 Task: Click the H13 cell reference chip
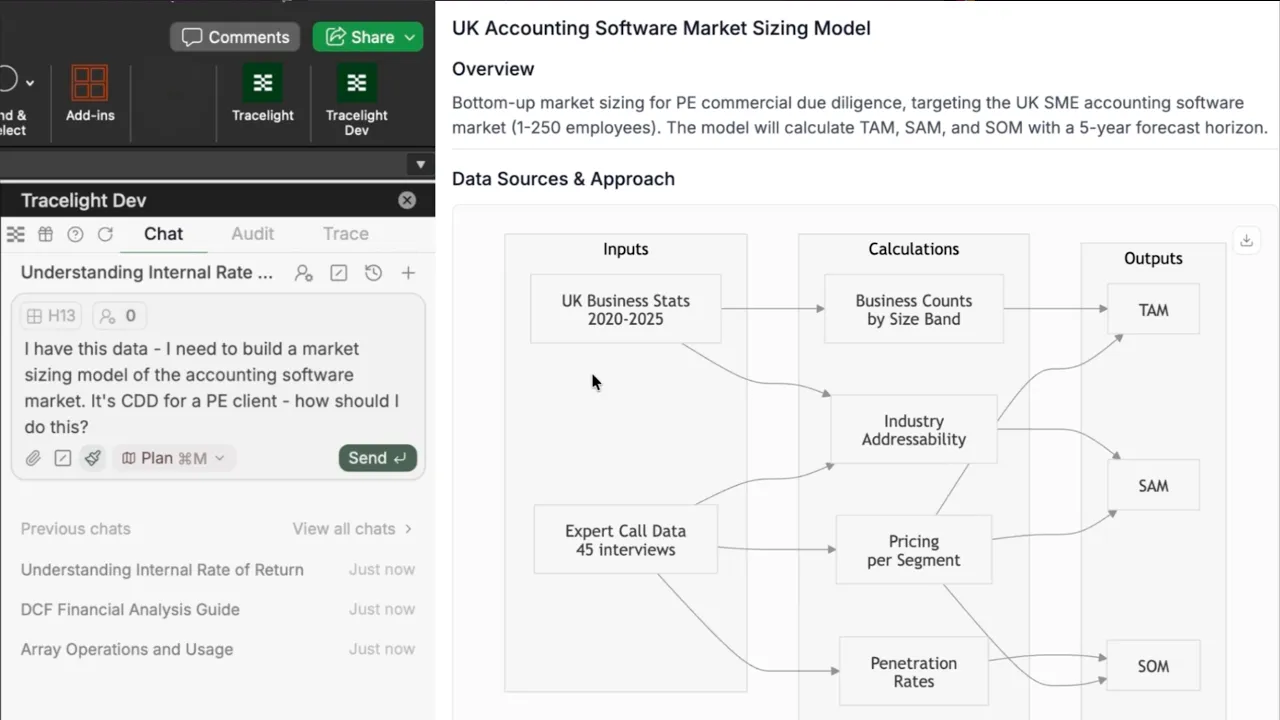[x=51, y=316]
